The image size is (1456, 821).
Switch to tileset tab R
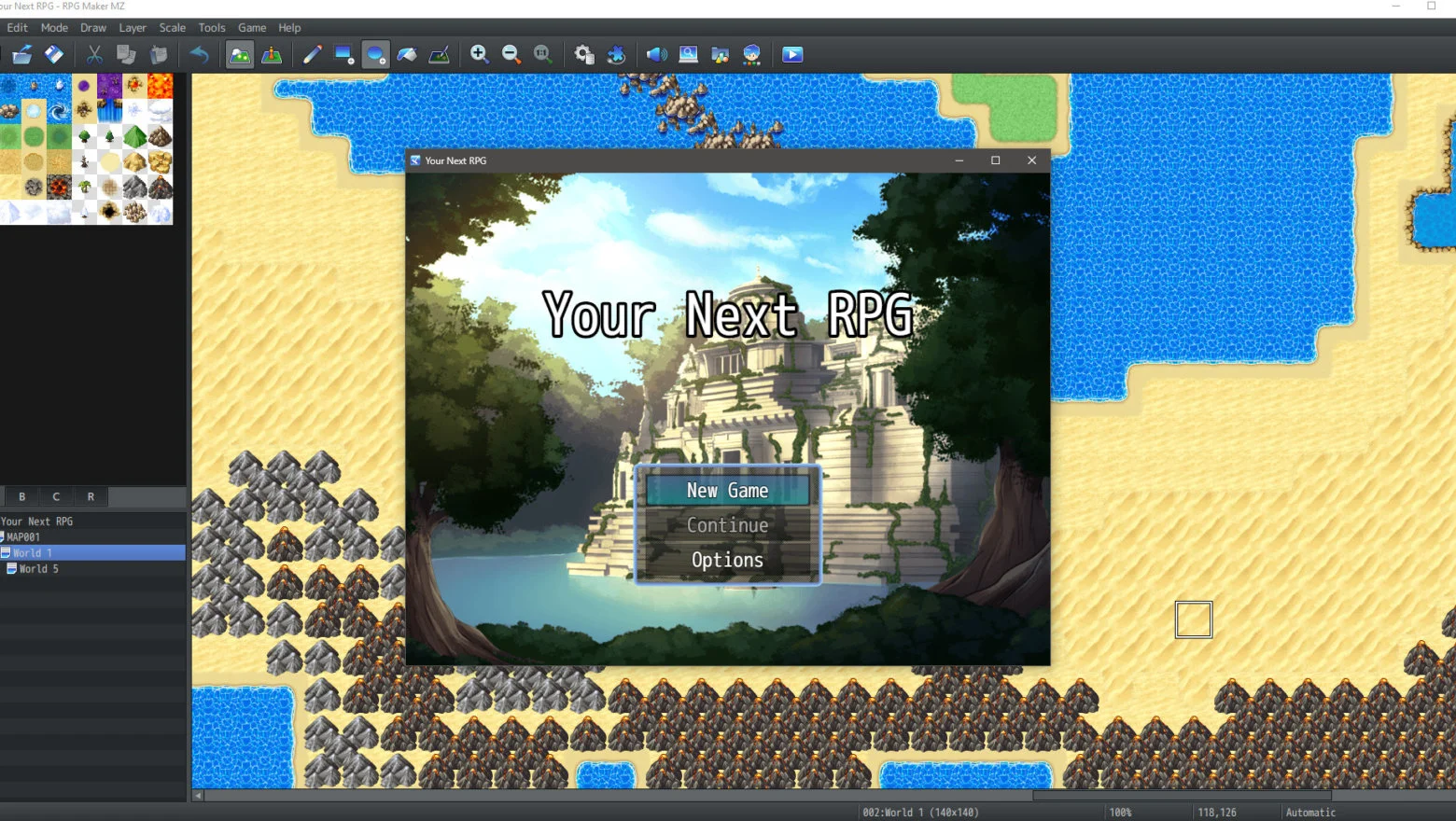click(x=91, y=496)
